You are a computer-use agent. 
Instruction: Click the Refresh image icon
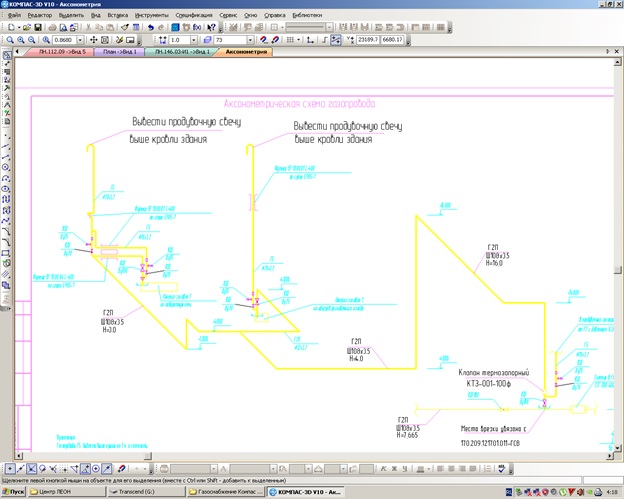(119, 40)
